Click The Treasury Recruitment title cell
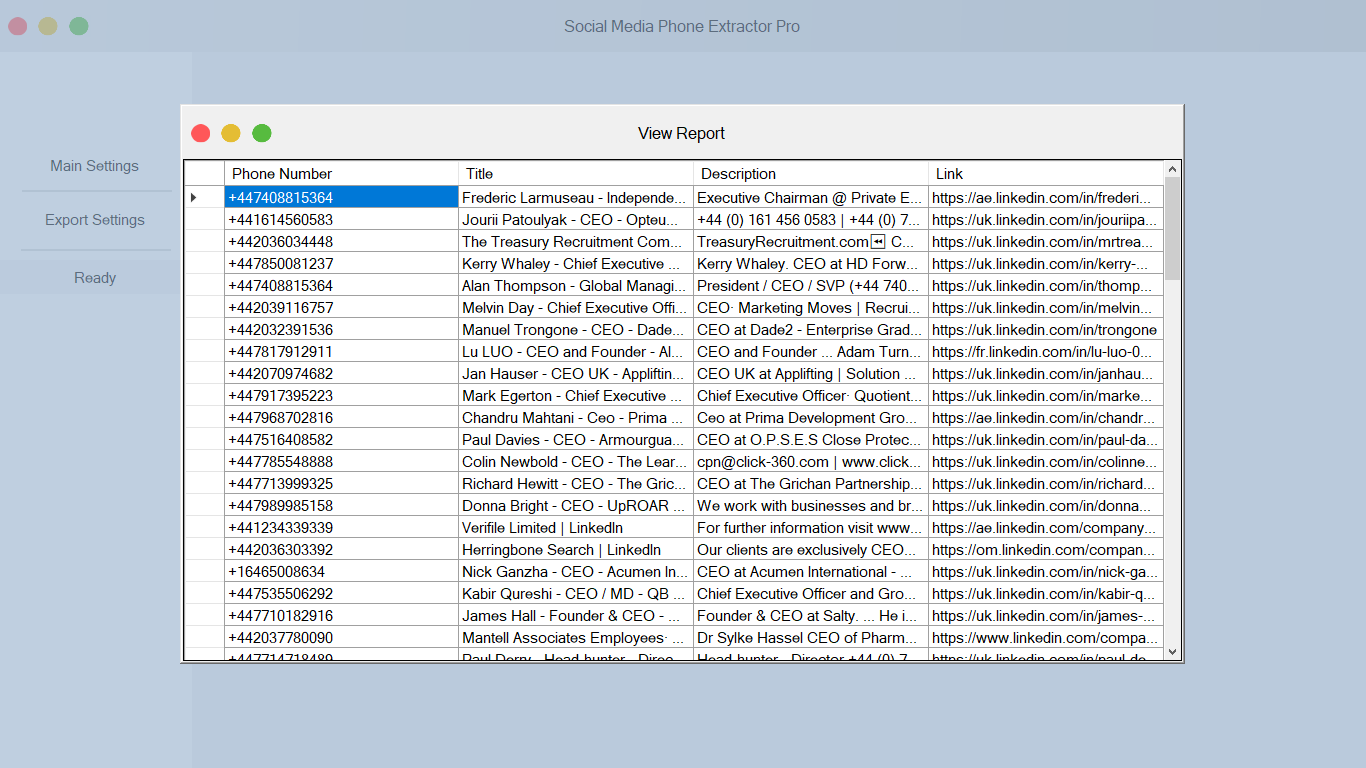1366x768 pixels. 576,242
